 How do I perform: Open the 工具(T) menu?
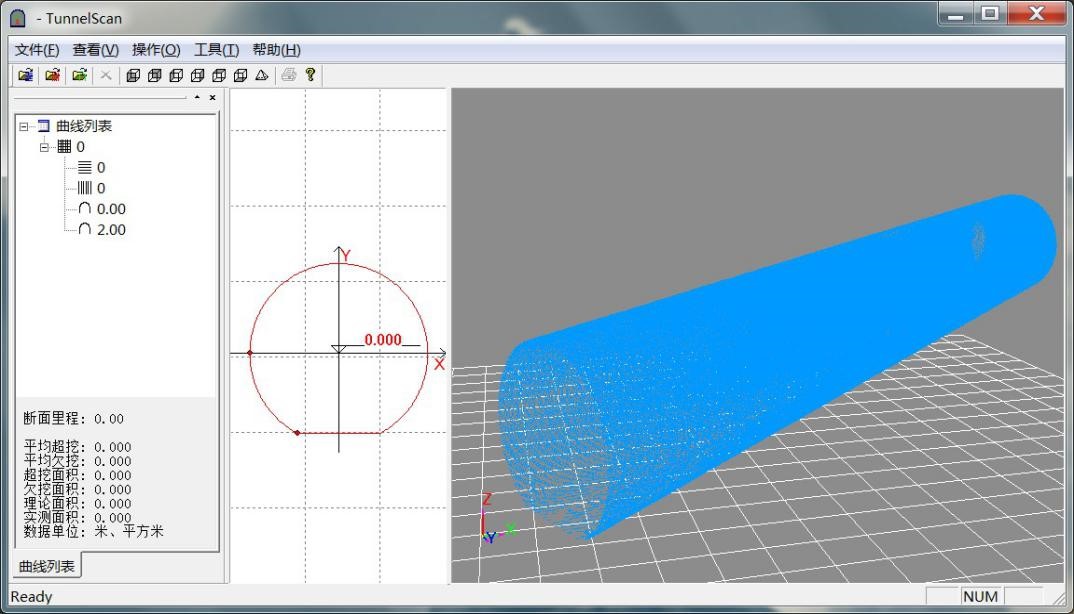pos(216,50)
